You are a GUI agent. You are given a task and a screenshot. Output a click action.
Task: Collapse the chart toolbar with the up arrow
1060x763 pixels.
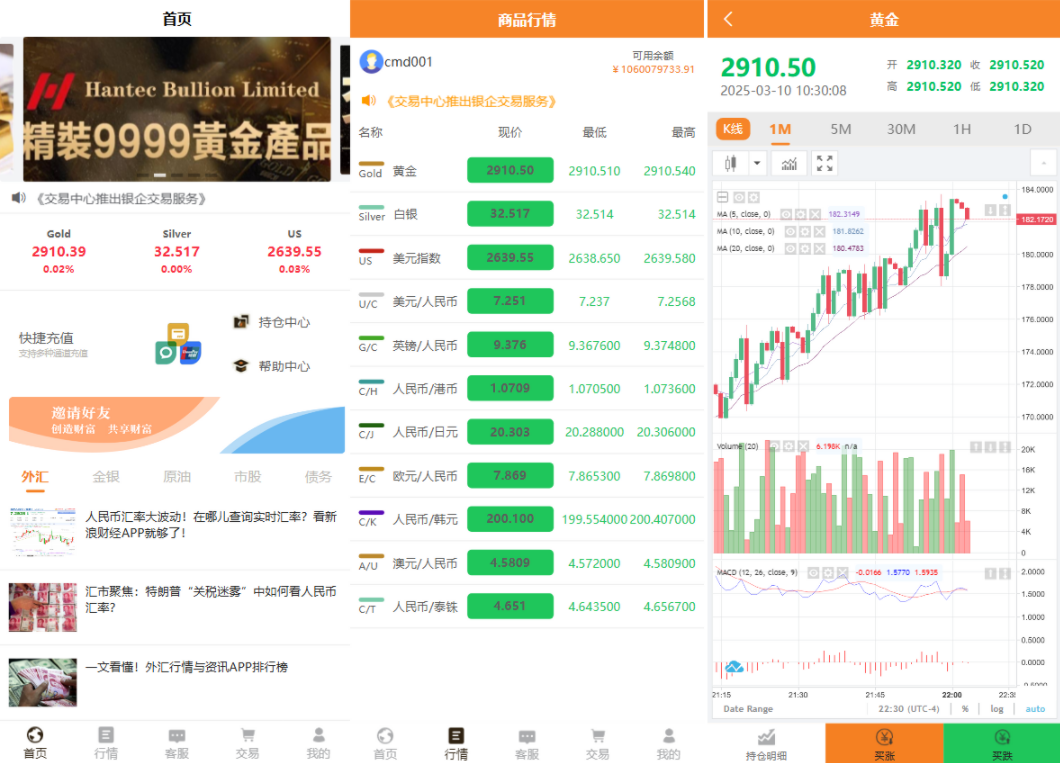click(1043, 163)
